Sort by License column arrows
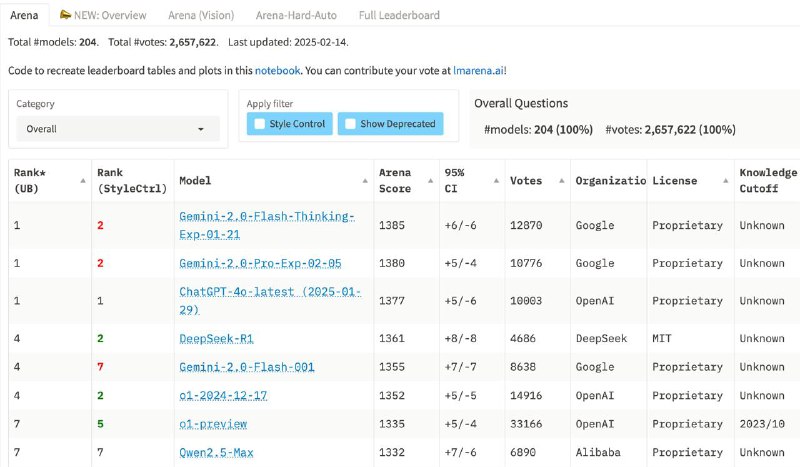Screen dimensions: 800x467 724,180
